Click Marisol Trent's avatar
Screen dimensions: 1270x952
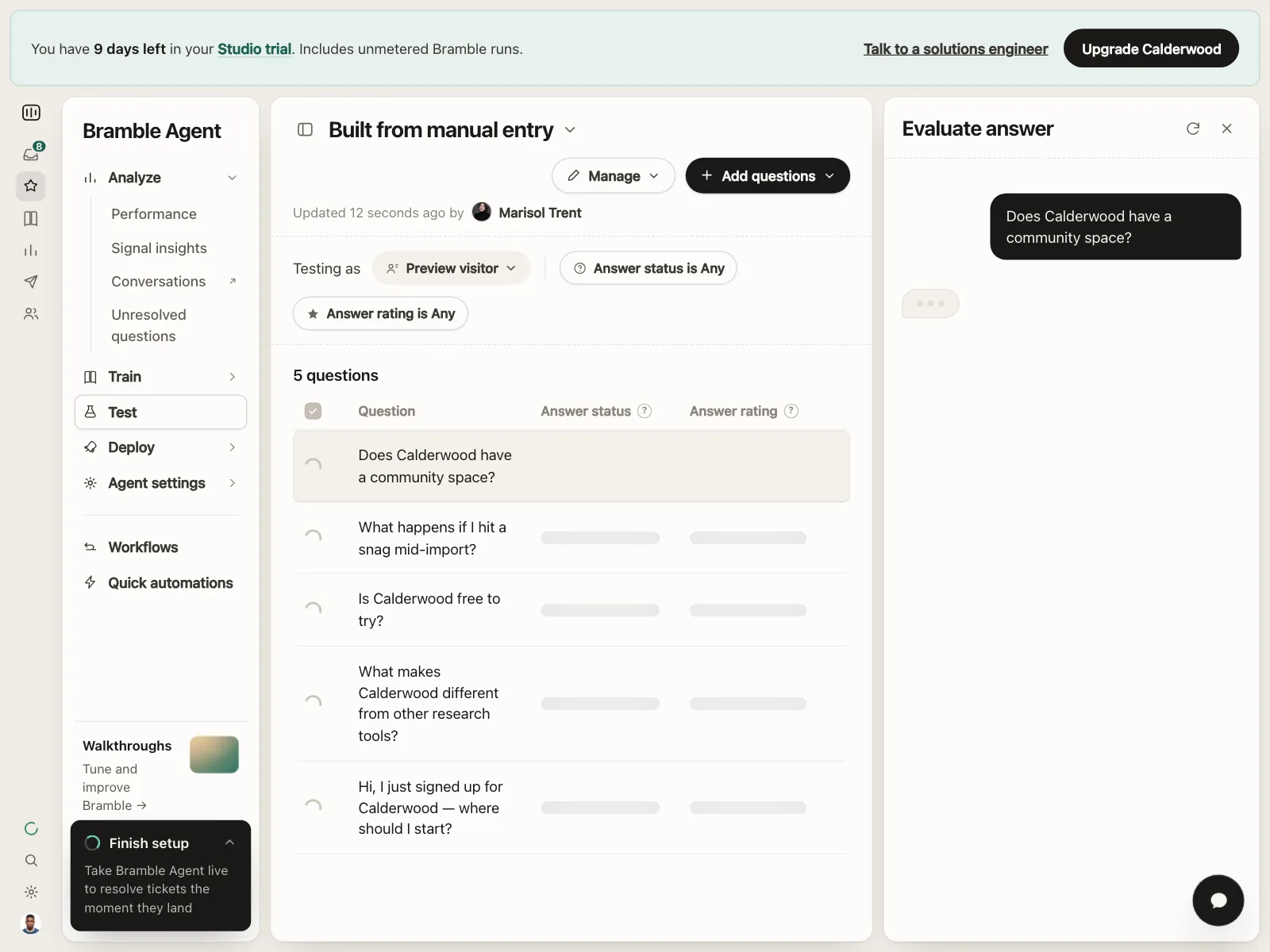pyautogui.click(x=482, y=212)
